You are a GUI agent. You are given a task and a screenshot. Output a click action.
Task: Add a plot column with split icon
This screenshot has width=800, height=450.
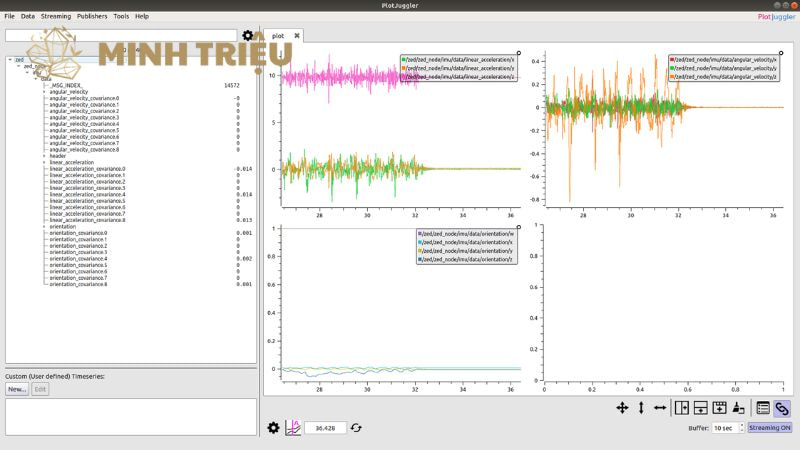pos(682,408)
